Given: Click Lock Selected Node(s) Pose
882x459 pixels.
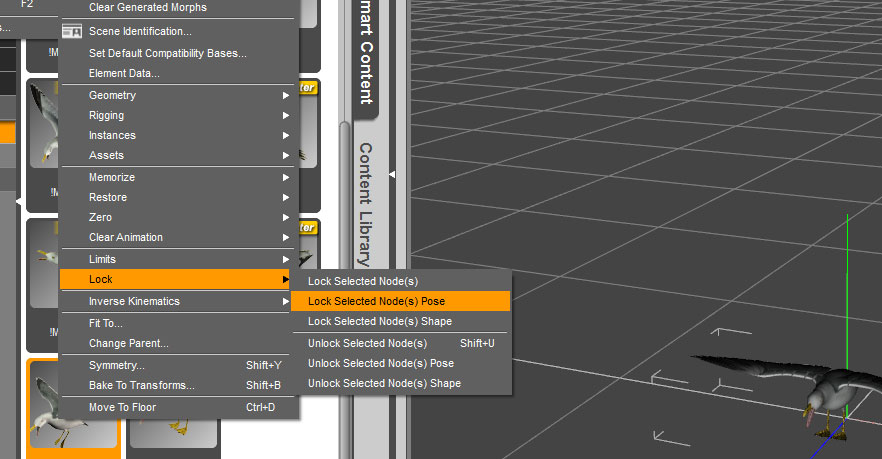Looking at the screenshot, I should pos(400,302).
